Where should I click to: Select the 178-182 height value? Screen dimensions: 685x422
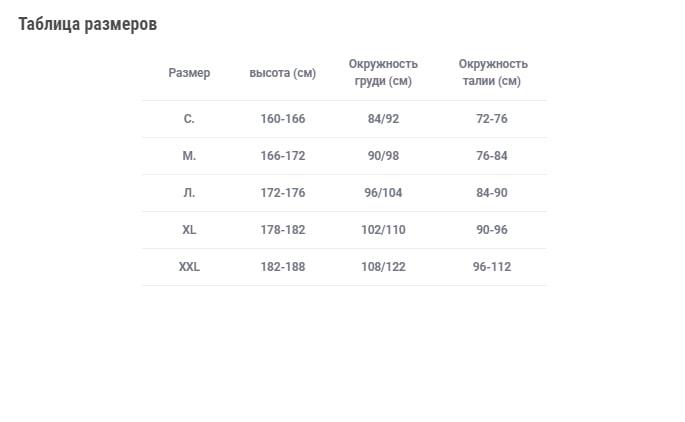tap(283, 230)
